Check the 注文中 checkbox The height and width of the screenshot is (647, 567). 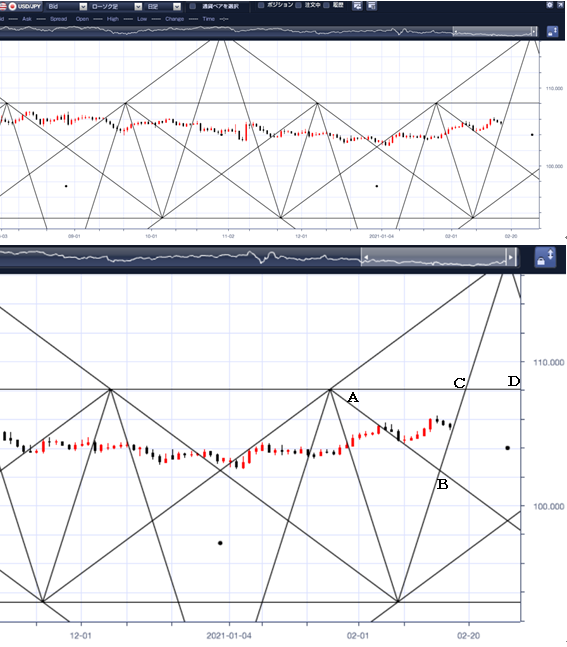(x=298, y=5)
